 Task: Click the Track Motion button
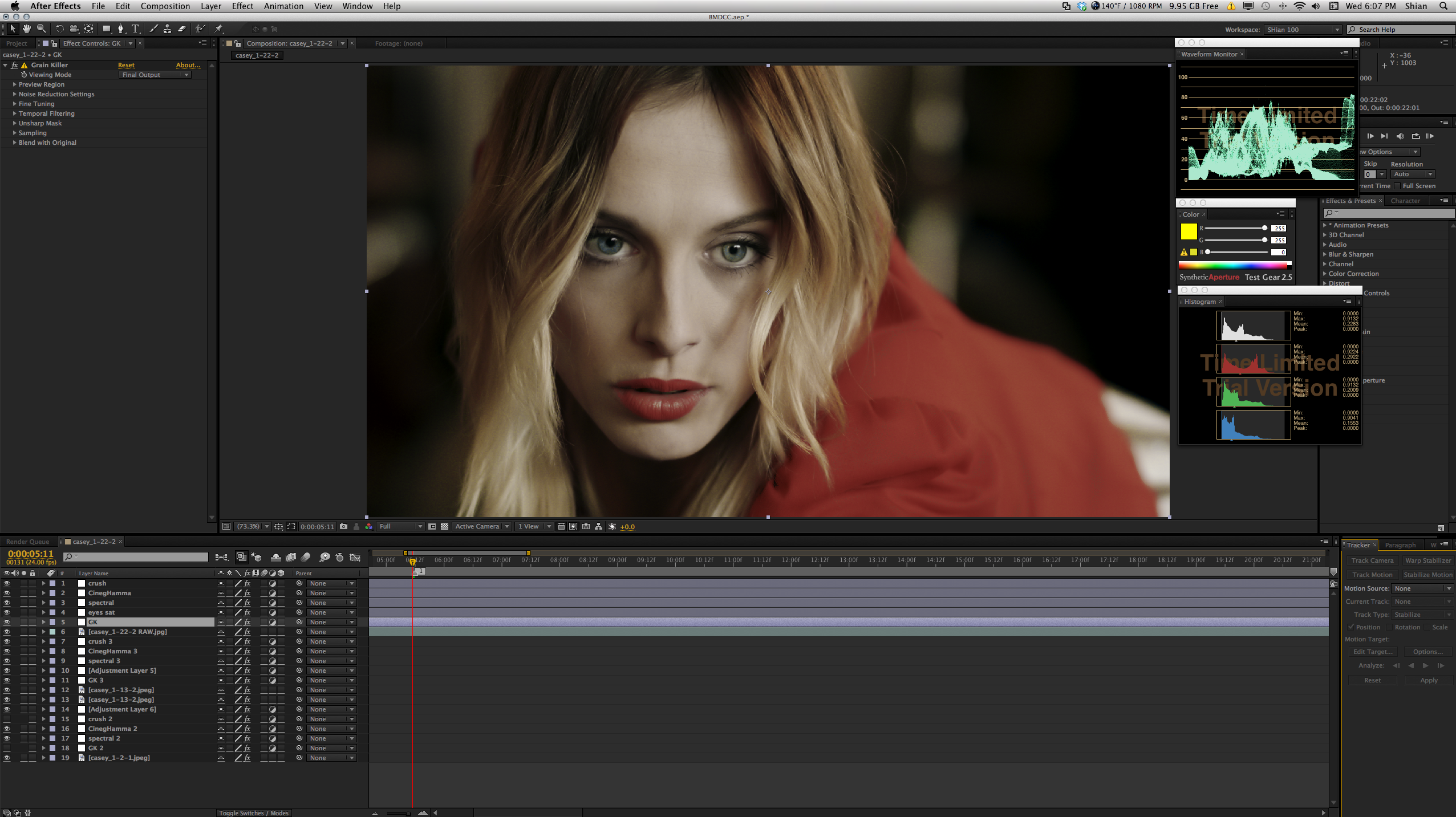click(1372, 575)
